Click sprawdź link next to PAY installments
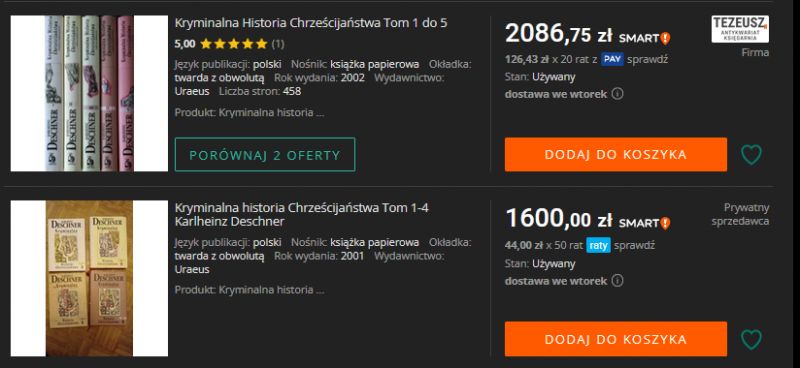This screenshot has width=800, height=368. point(647,60)
